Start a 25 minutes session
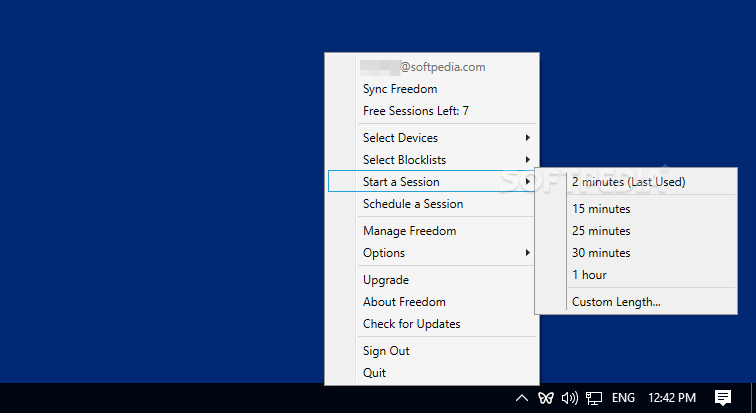The width and height of the screenshot is (756, 413). [x=636, y=231]
